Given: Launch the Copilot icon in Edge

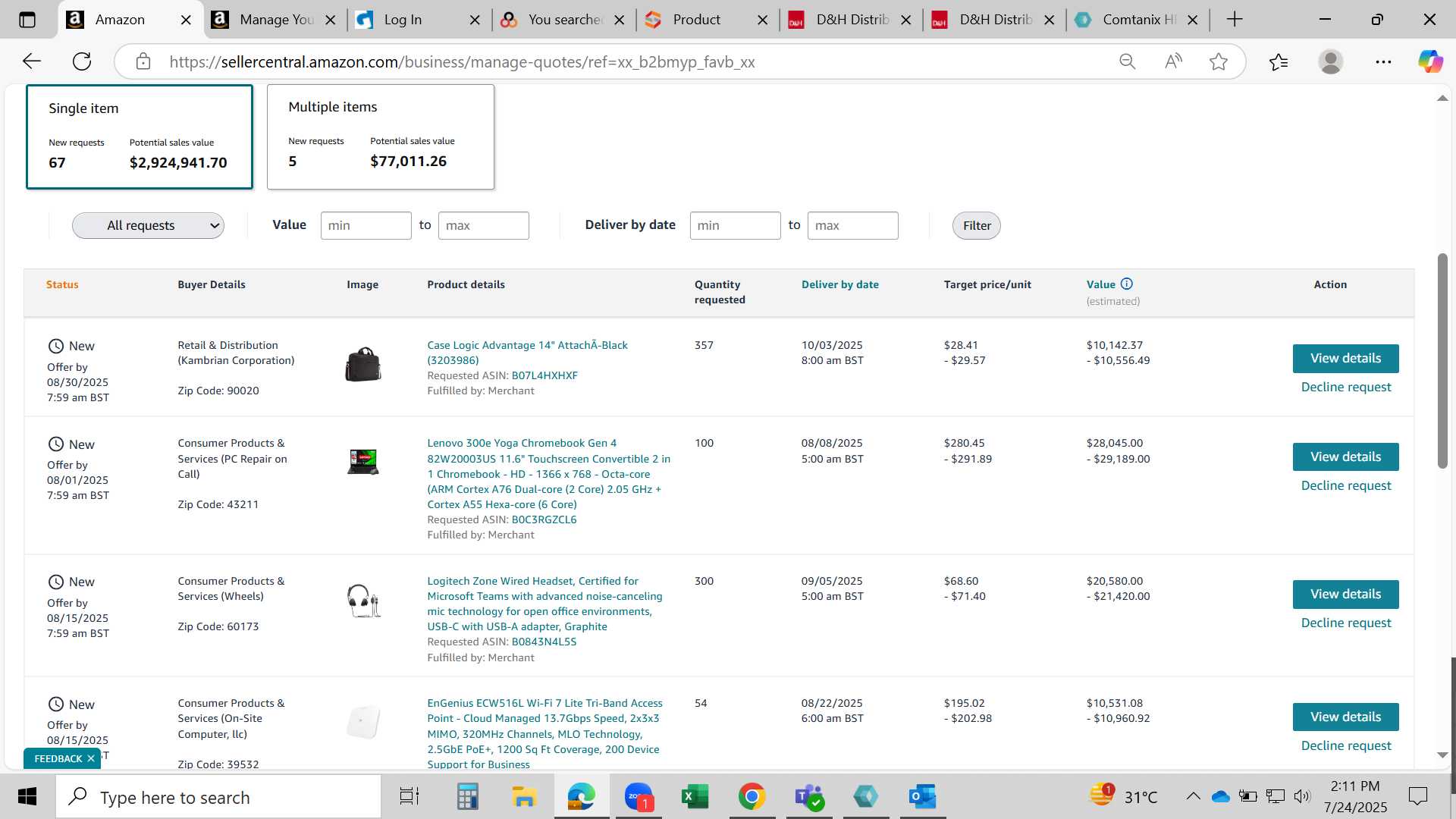Looking at the screenshot, I should coord(1430,61).
